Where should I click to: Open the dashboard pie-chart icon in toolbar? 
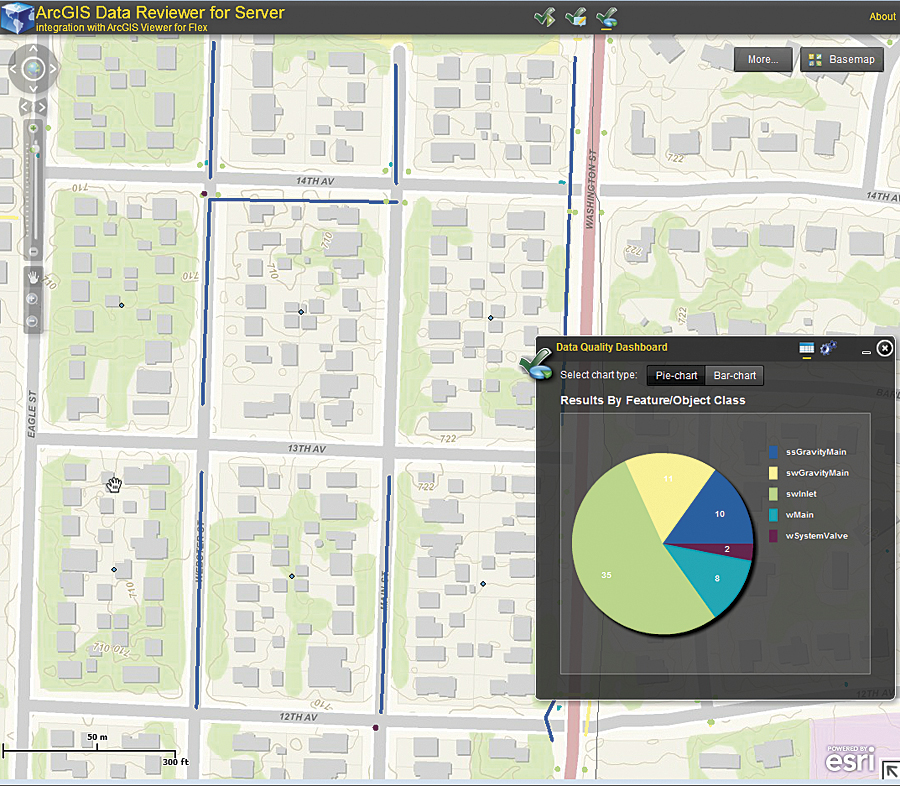(606, 16)
